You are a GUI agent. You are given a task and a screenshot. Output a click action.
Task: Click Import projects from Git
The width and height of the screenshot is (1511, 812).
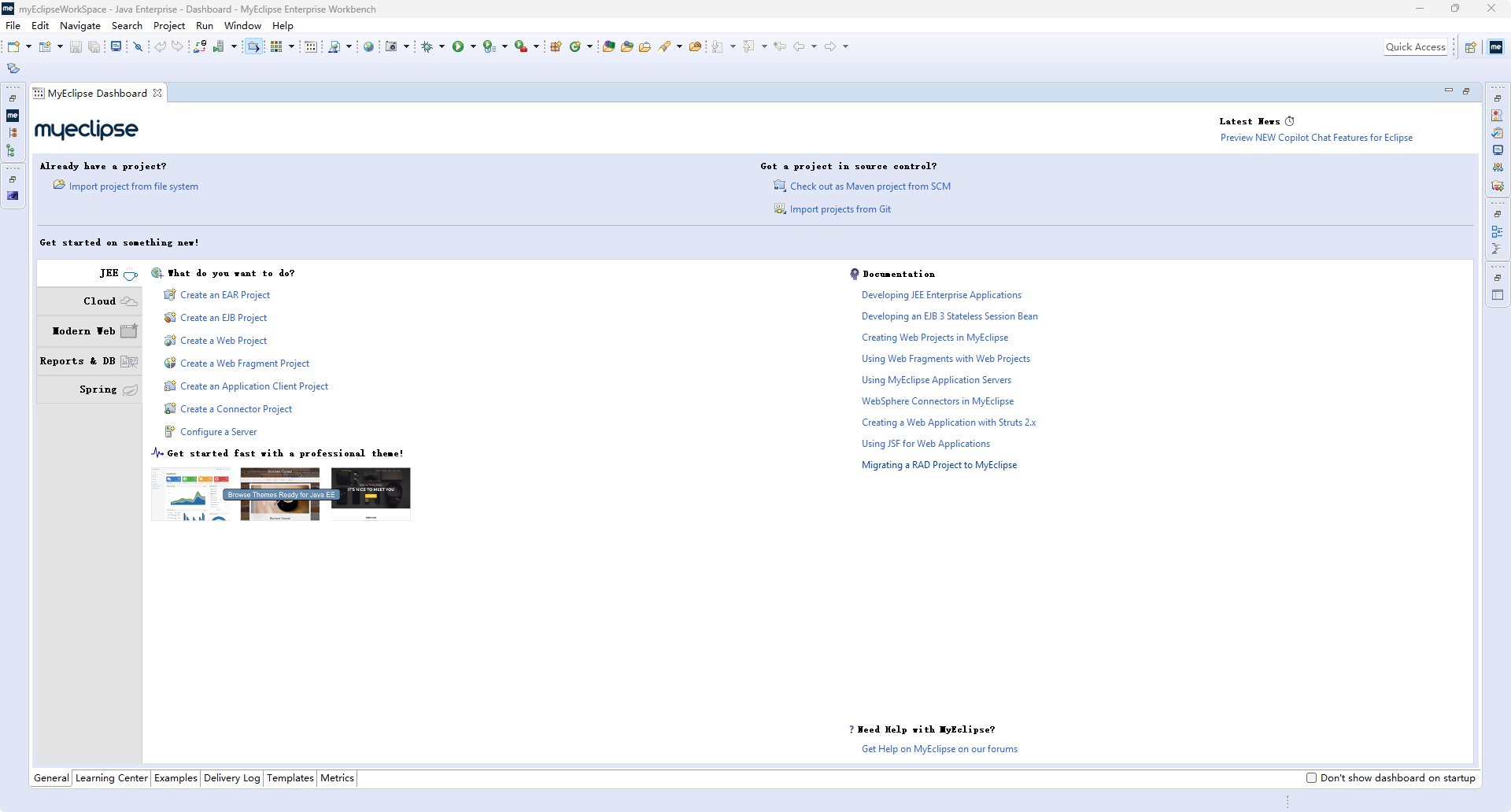pyautogui.click(x=840, y=209)
